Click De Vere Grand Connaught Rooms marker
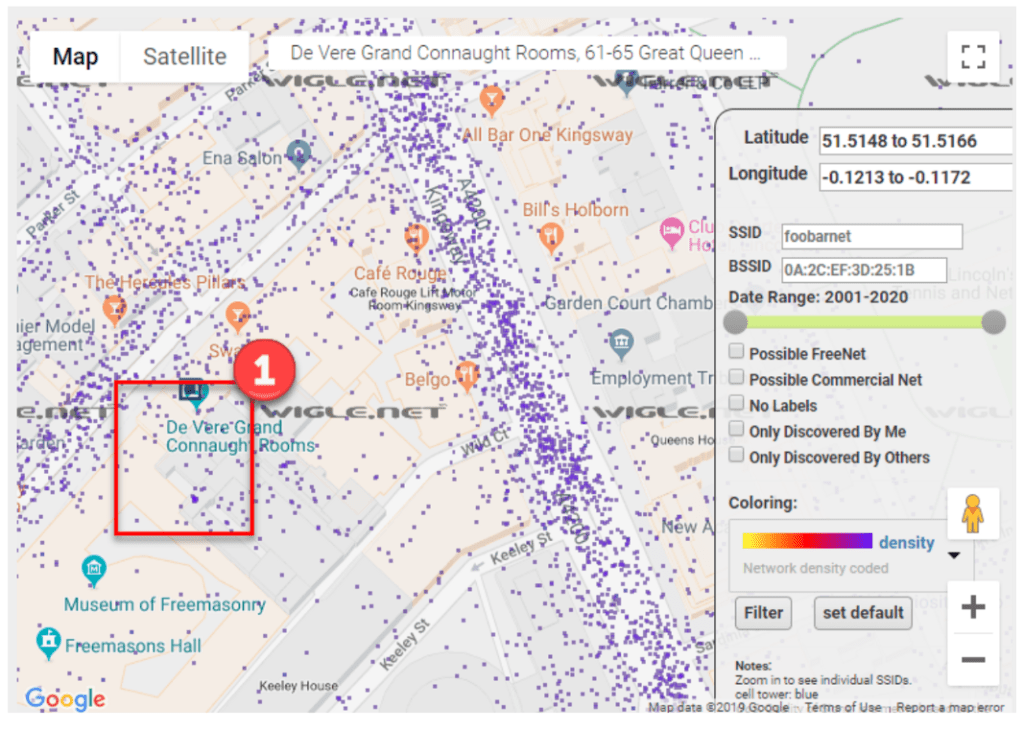This screenshot has width=1024, height=730. [x=195, y=394]
